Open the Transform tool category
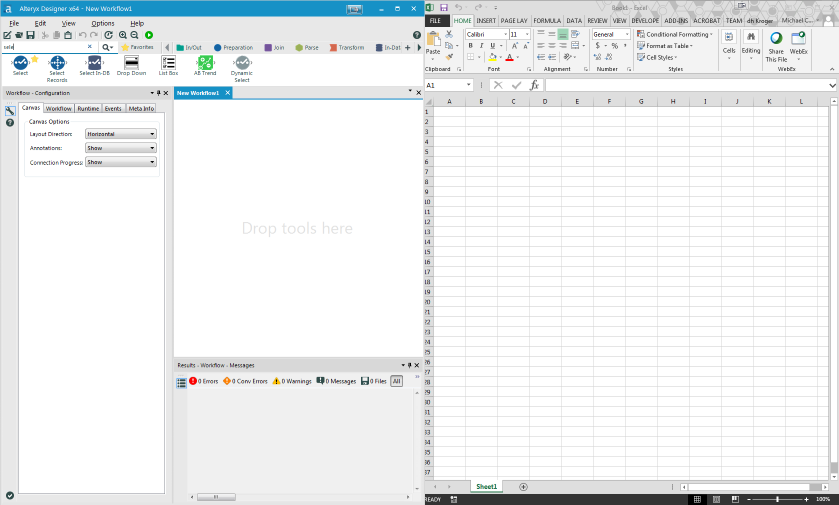Screen dimensions: 839x505 347,48
